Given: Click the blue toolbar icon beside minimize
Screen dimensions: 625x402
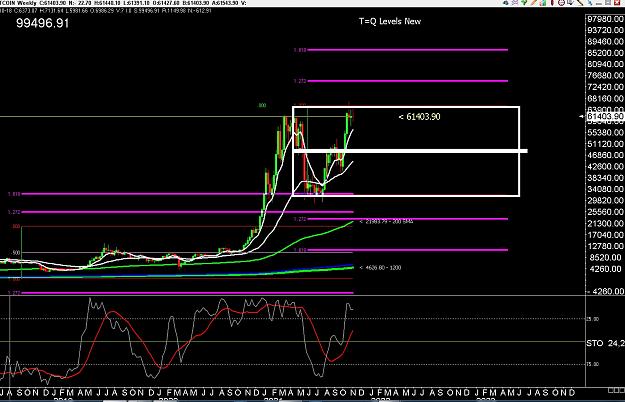Looking at the screenshot, I should 590,2.
